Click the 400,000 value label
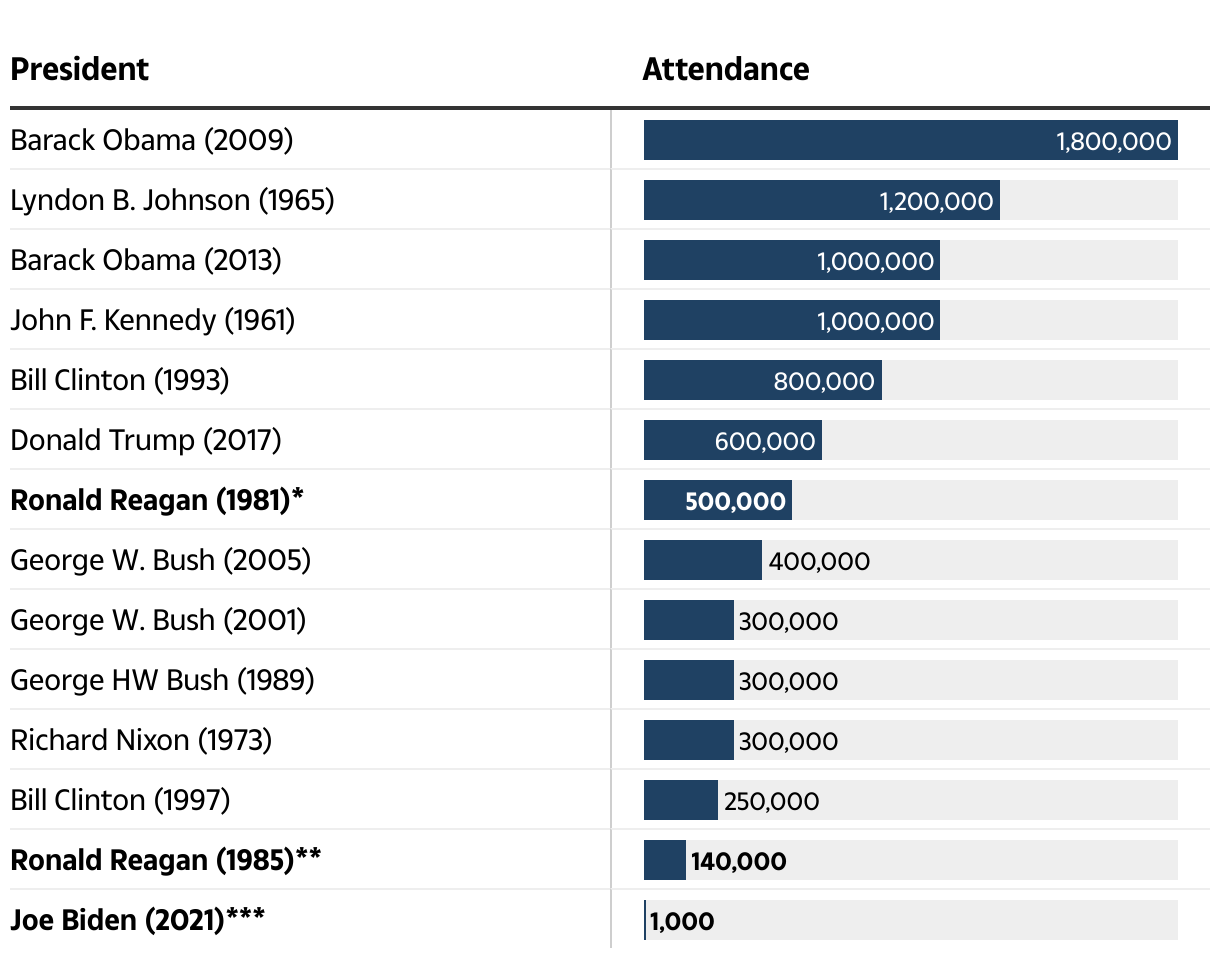This screenshot has width=1220, height=958. click(819, 561)
